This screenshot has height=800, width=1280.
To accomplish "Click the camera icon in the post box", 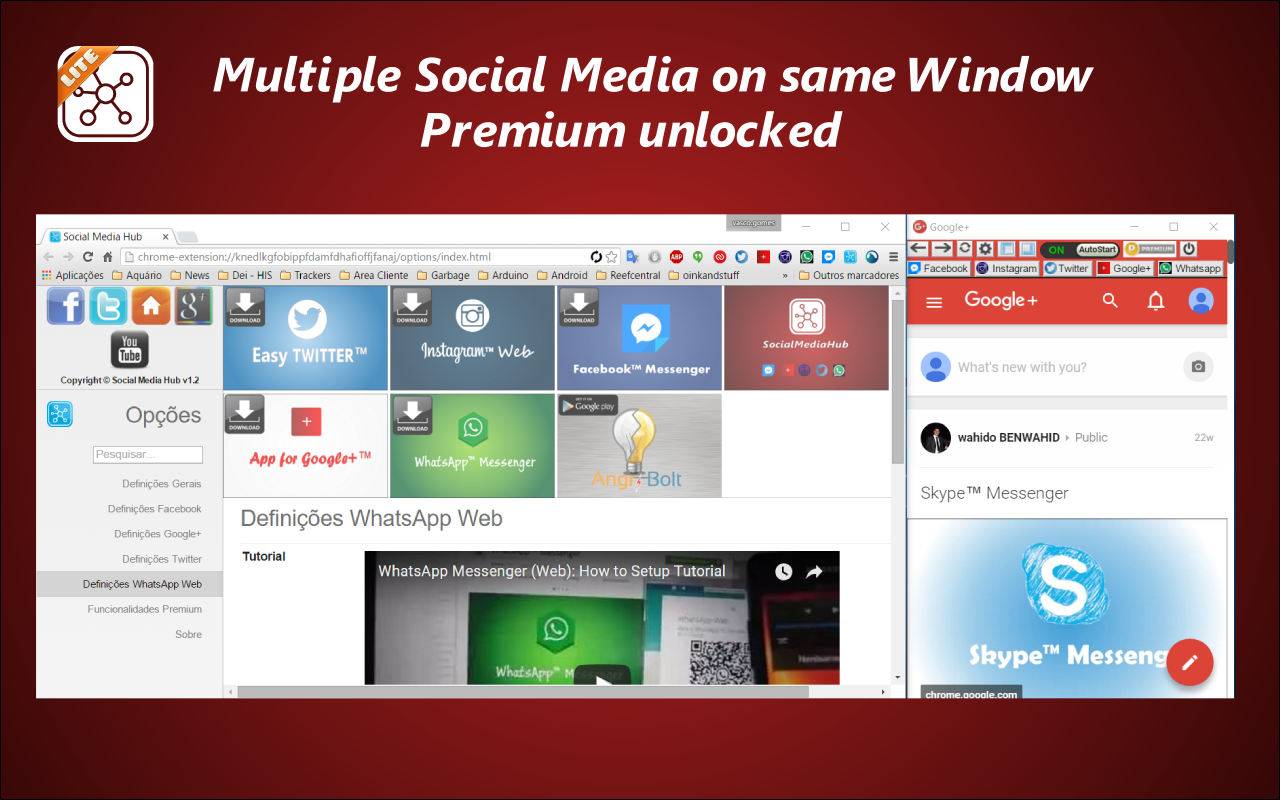I will pos(1198,367).
